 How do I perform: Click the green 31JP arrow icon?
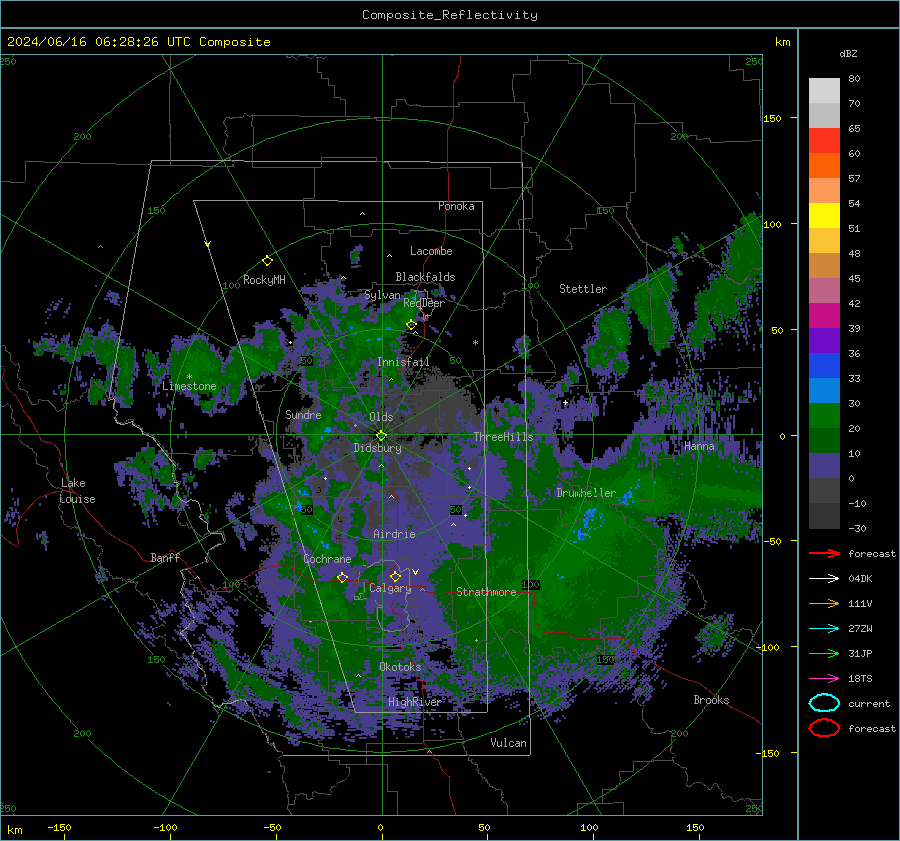(824, 653)
